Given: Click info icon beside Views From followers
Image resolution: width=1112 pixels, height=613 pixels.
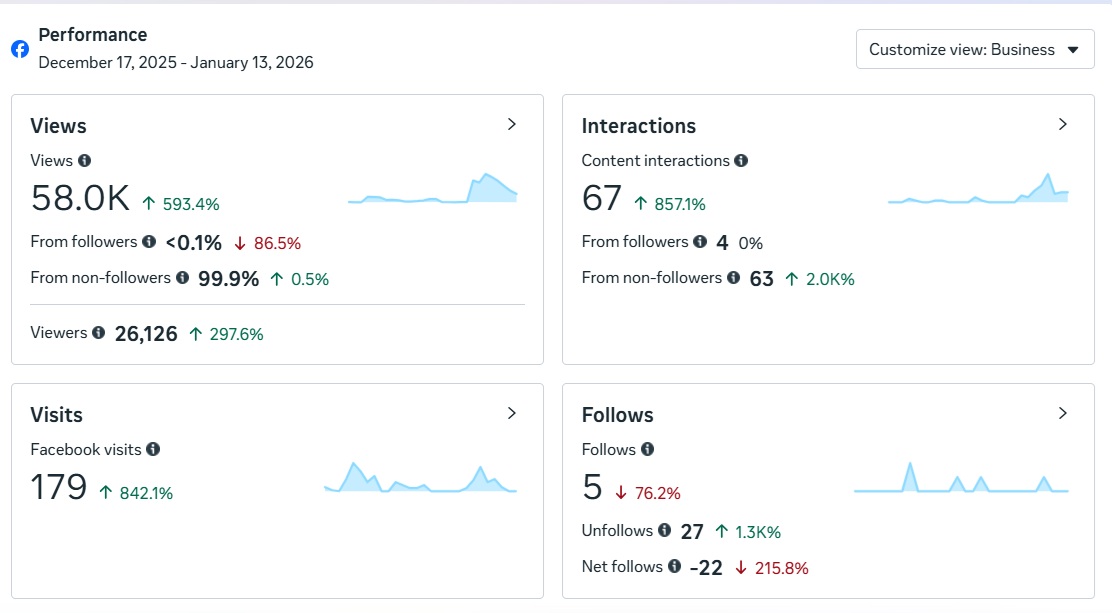Looking at the screenshot, I should coord(149,241).
